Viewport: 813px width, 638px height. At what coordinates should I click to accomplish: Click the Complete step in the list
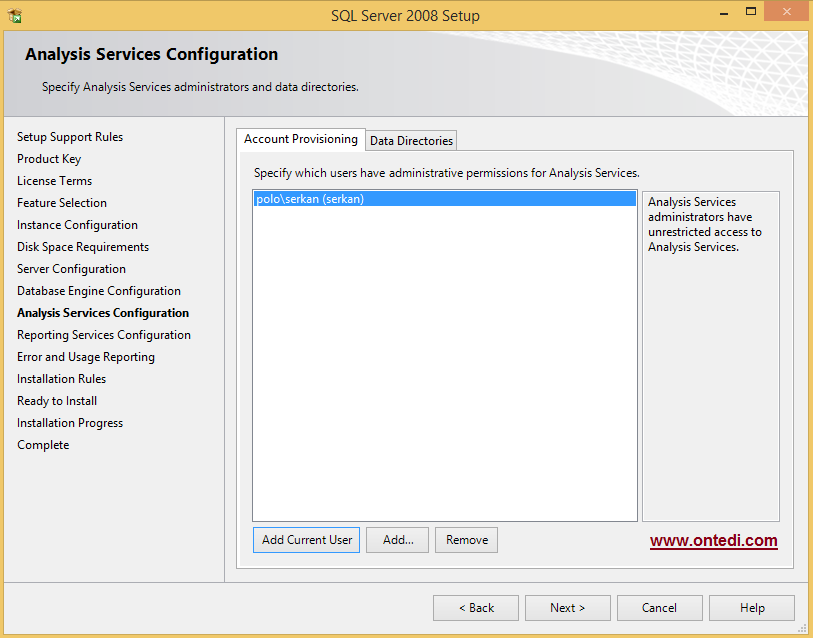click(x=43, y=445)
